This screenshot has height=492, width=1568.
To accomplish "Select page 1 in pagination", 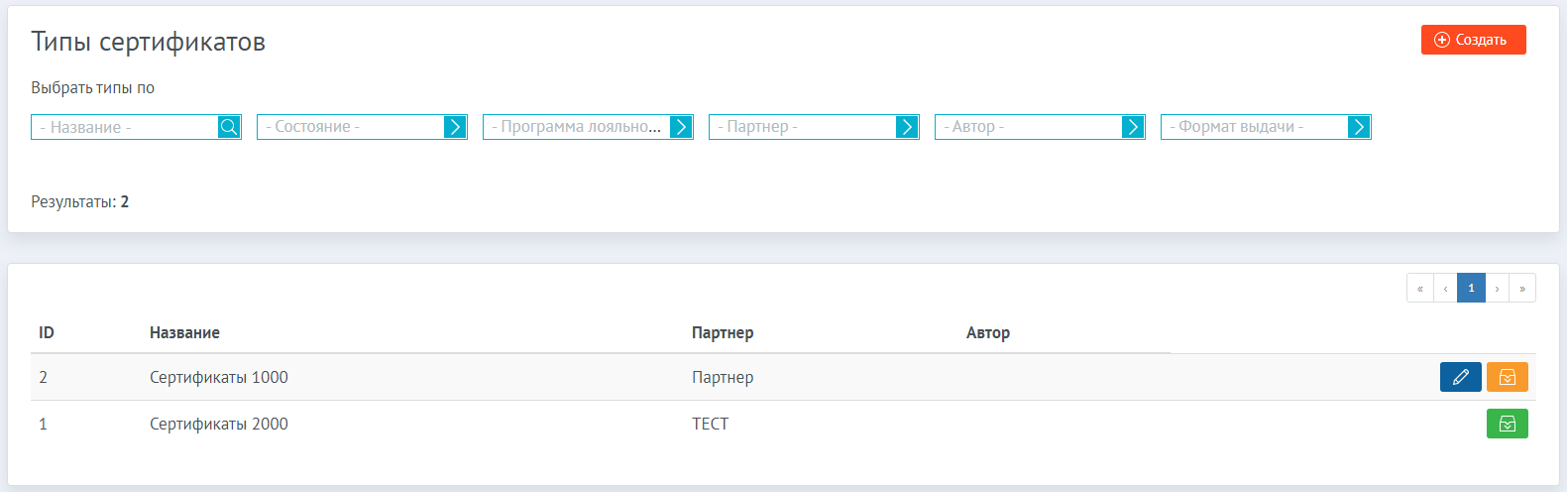I will [1471, 288].
